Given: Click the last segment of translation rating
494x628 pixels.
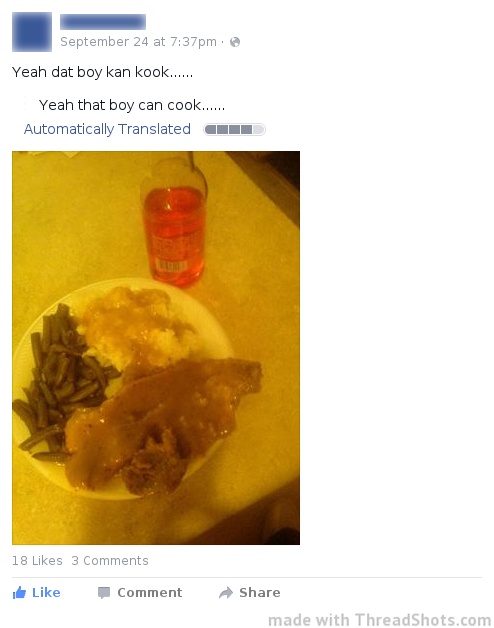Looking at the screenshot, I should tap(258, 129).
